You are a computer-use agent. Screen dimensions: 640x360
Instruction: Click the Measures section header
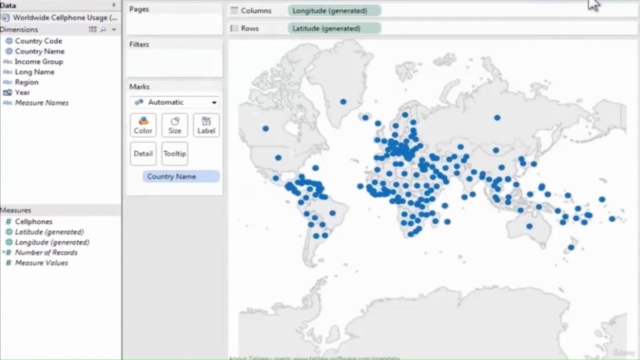pyautogui.click(x=16, y=210)
